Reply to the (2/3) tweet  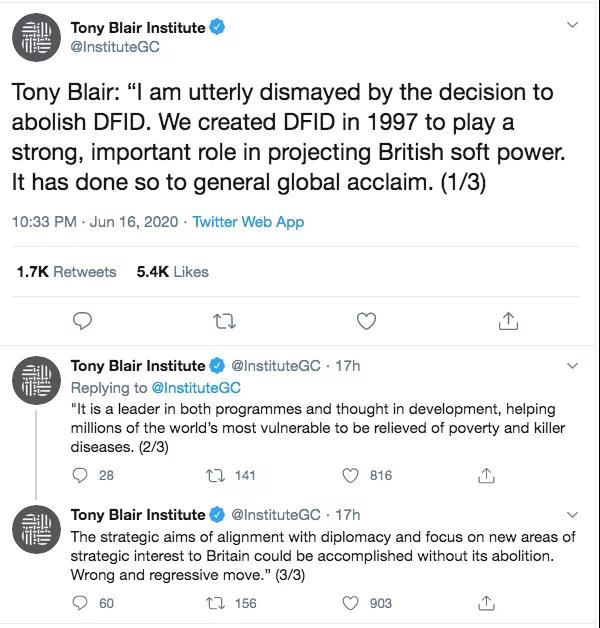(x=82, y=476)
